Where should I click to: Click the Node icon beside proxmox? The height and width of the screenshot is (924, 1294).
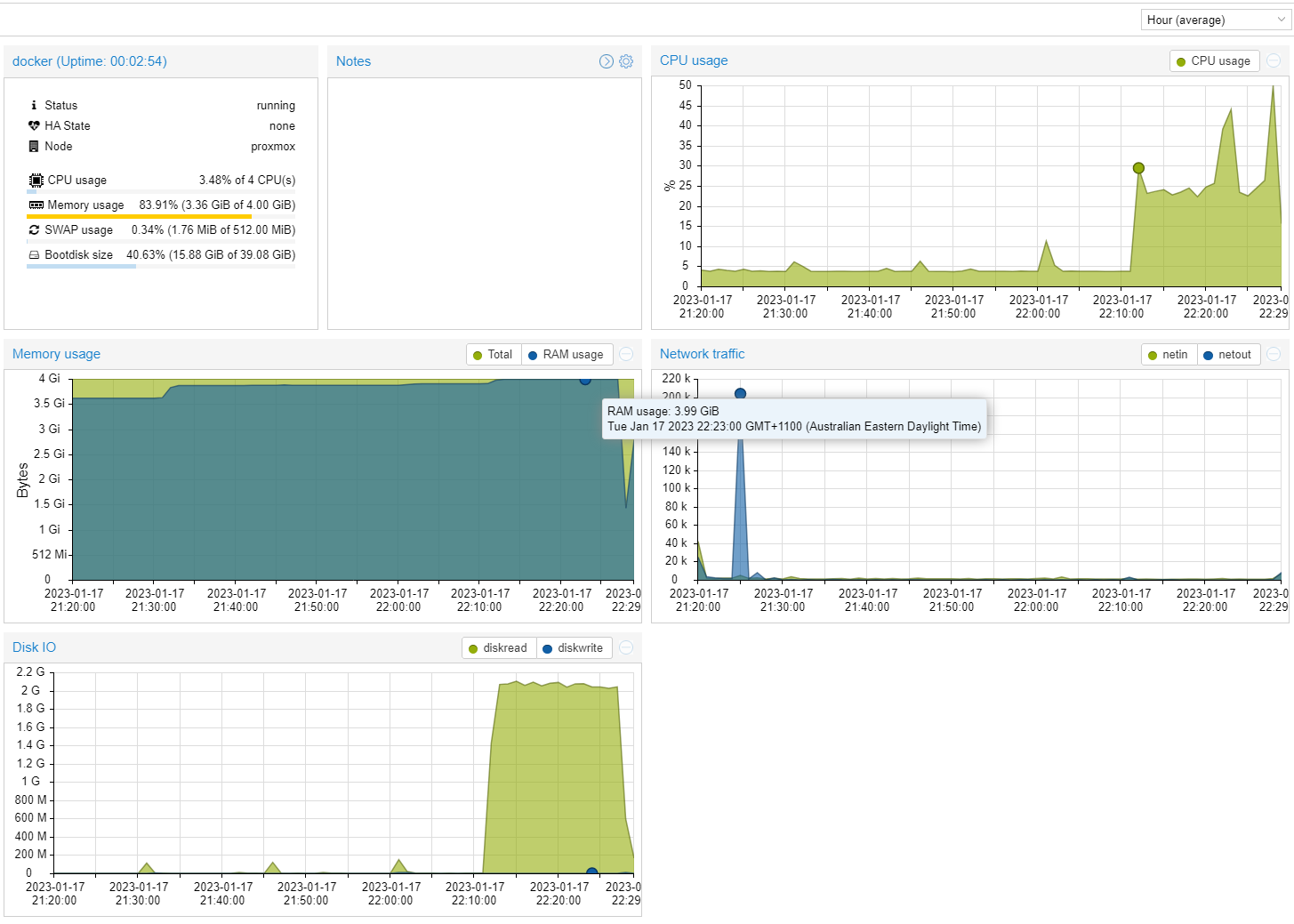34,146
